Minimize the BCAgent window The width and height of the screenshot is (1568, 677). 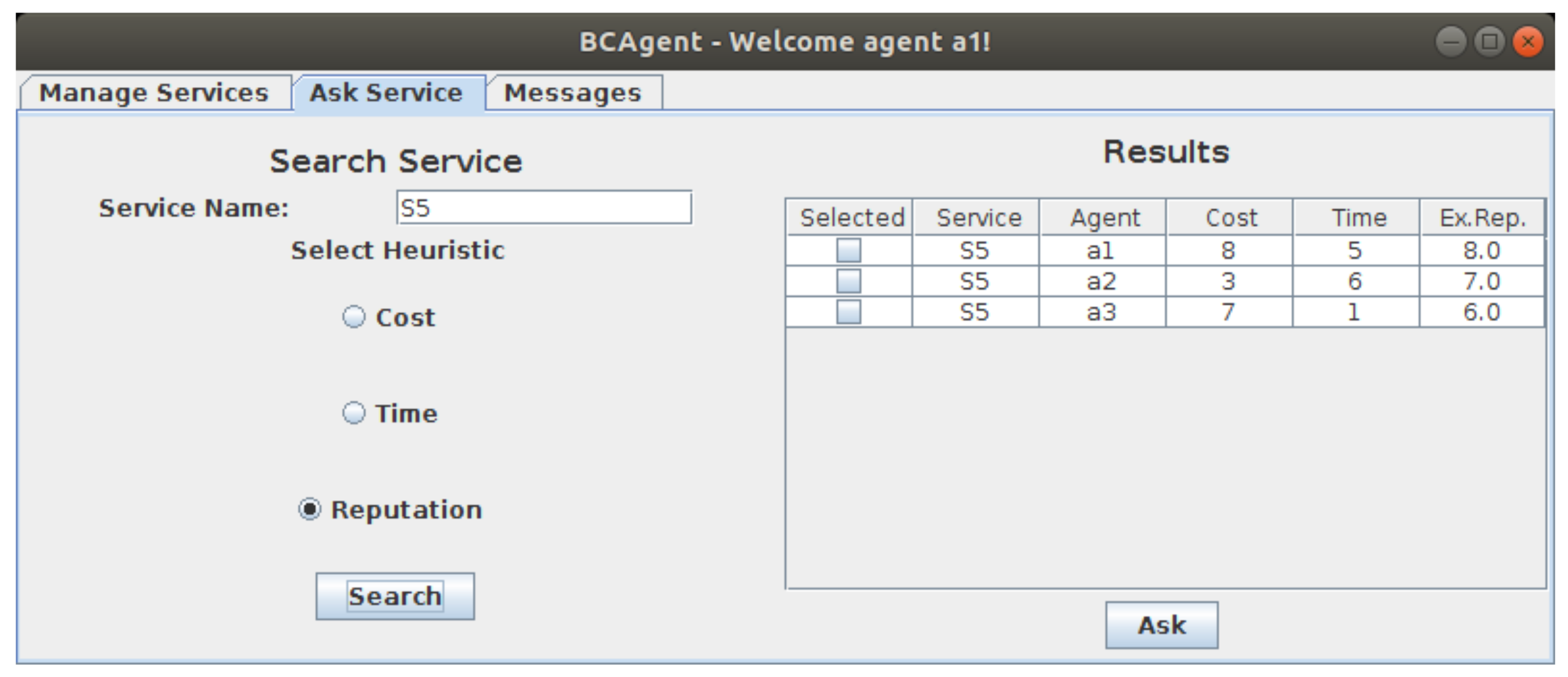point(1450,42)
